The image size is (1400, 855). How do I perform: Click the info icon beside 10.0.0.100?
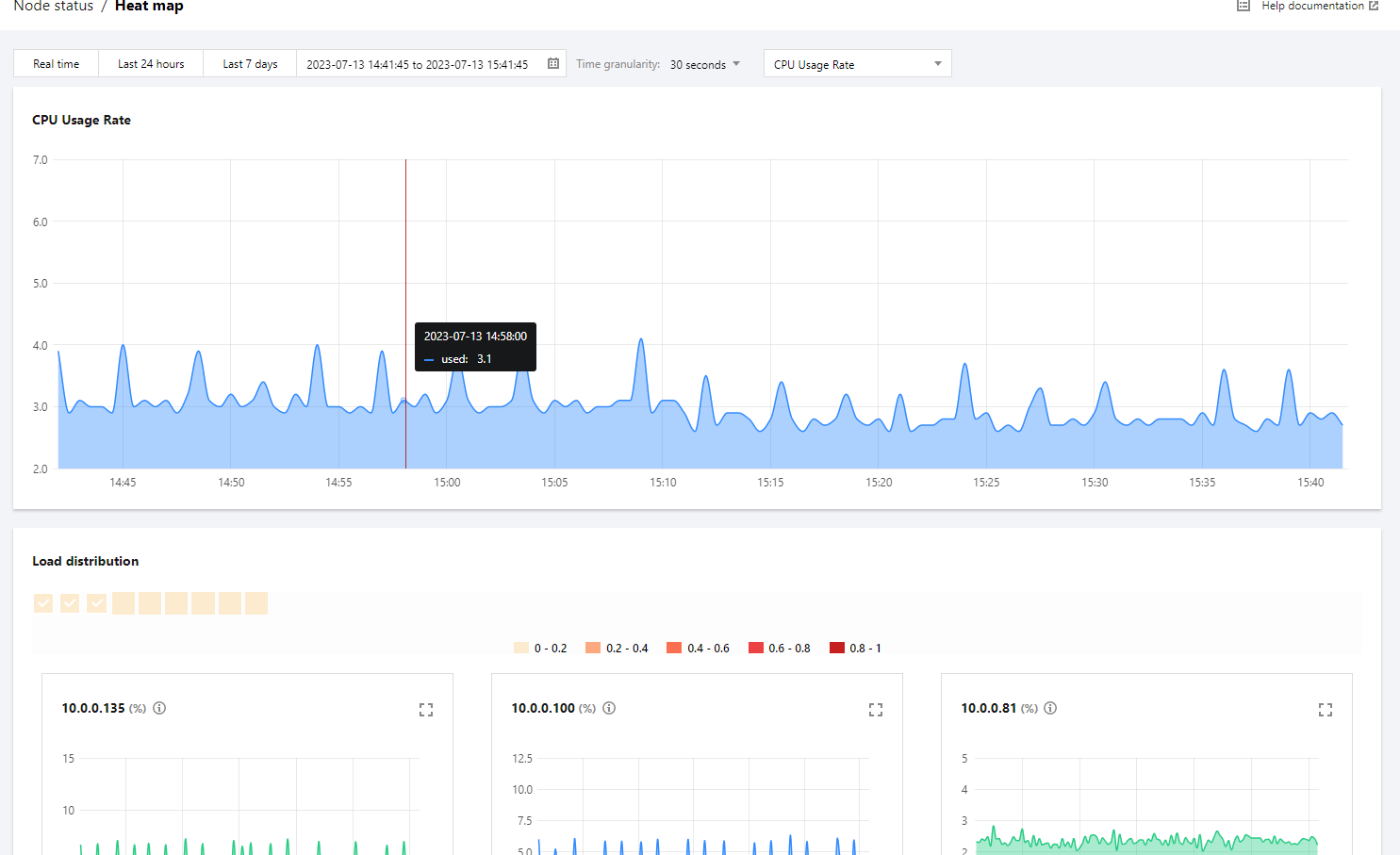click(x=609, y=708)
